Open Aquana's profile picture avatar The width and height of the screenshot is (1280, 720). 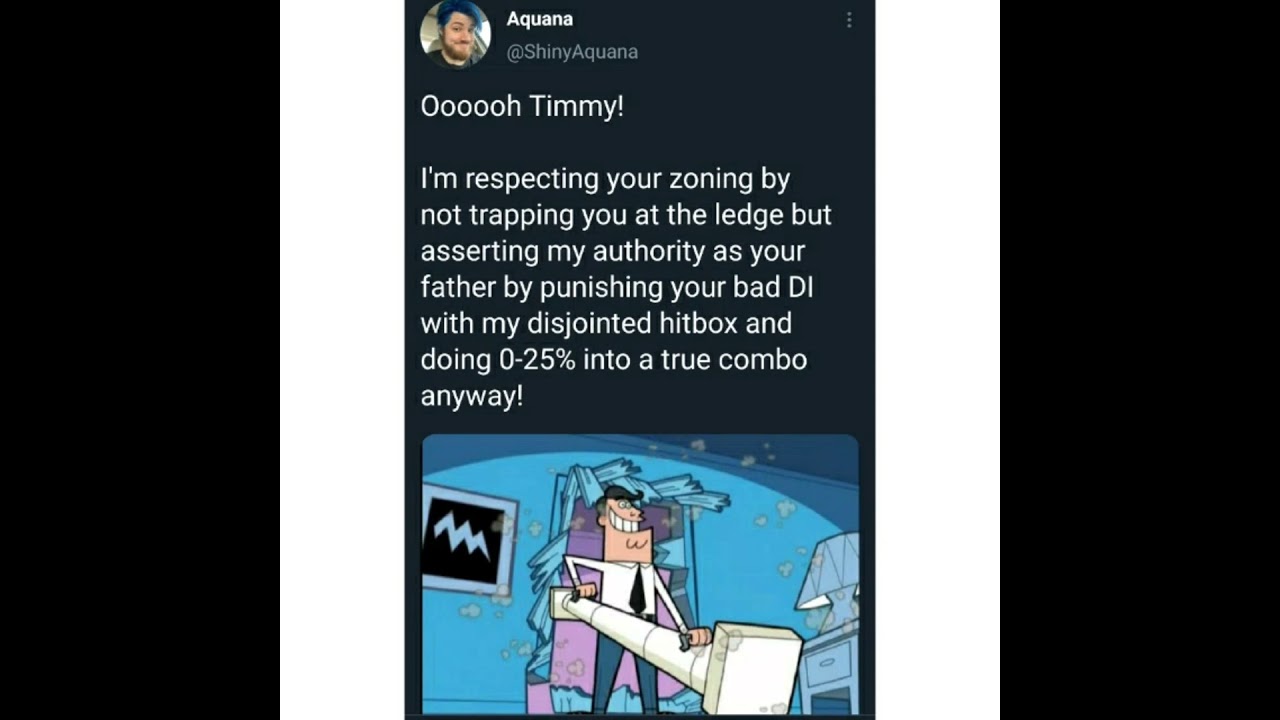[x=456, y=34]
